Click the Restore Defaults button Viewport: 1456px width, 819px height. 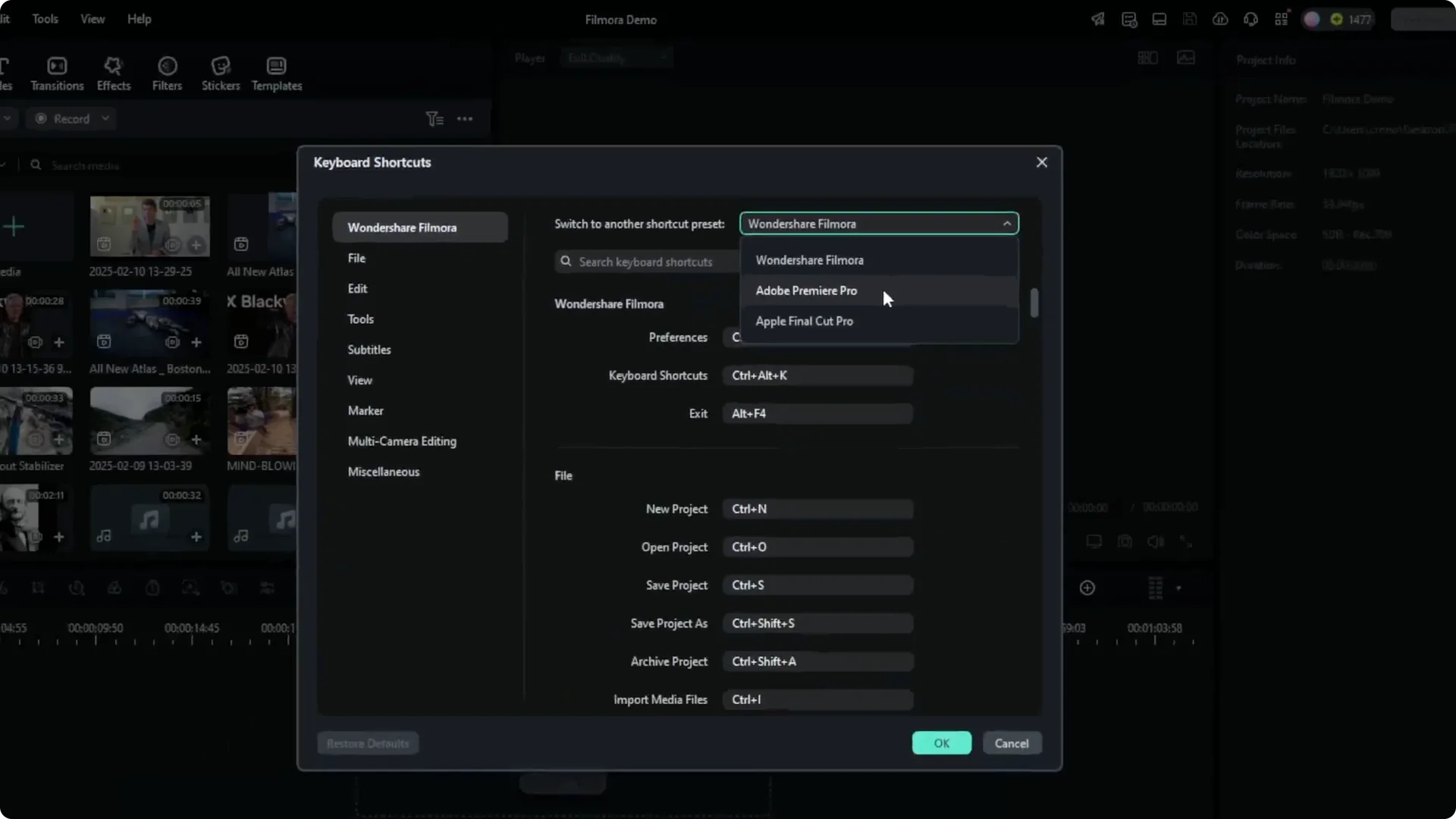pyautogui.click(x=367, y=743)
